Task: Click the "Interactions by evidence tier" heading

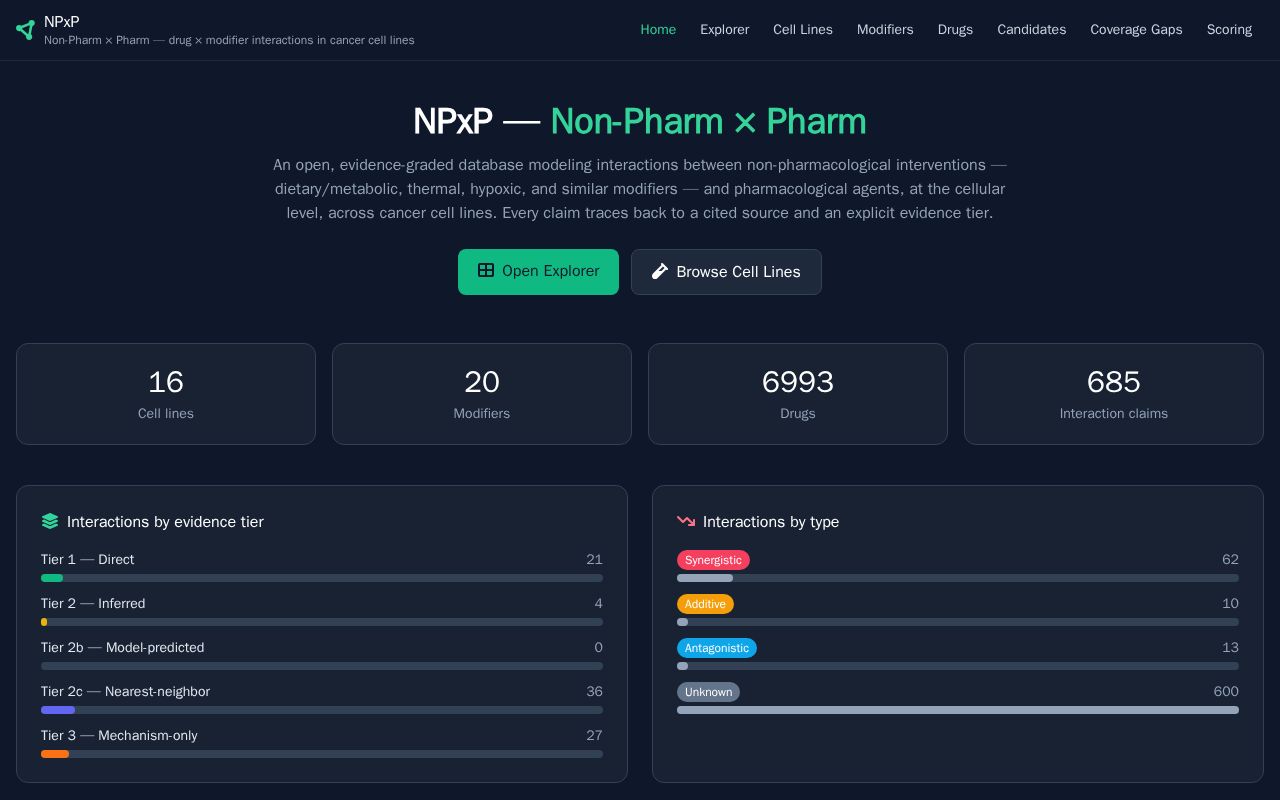Action: pos(165,522)
